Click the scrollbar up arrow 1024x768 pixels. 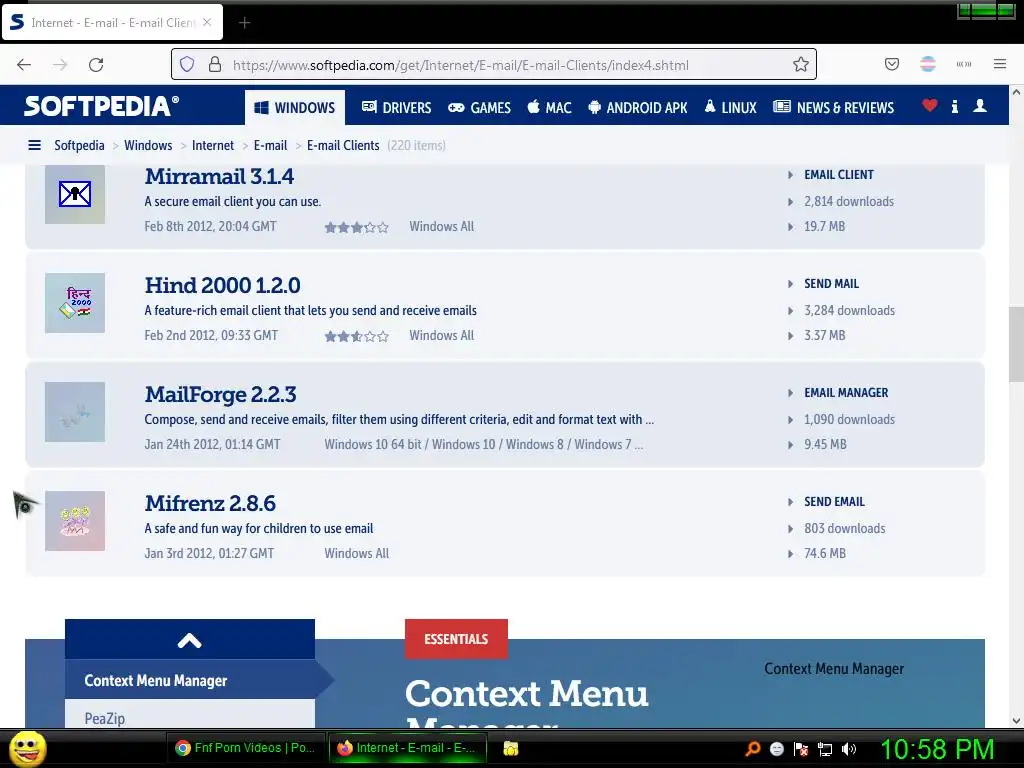click(x=1016, y=92)
